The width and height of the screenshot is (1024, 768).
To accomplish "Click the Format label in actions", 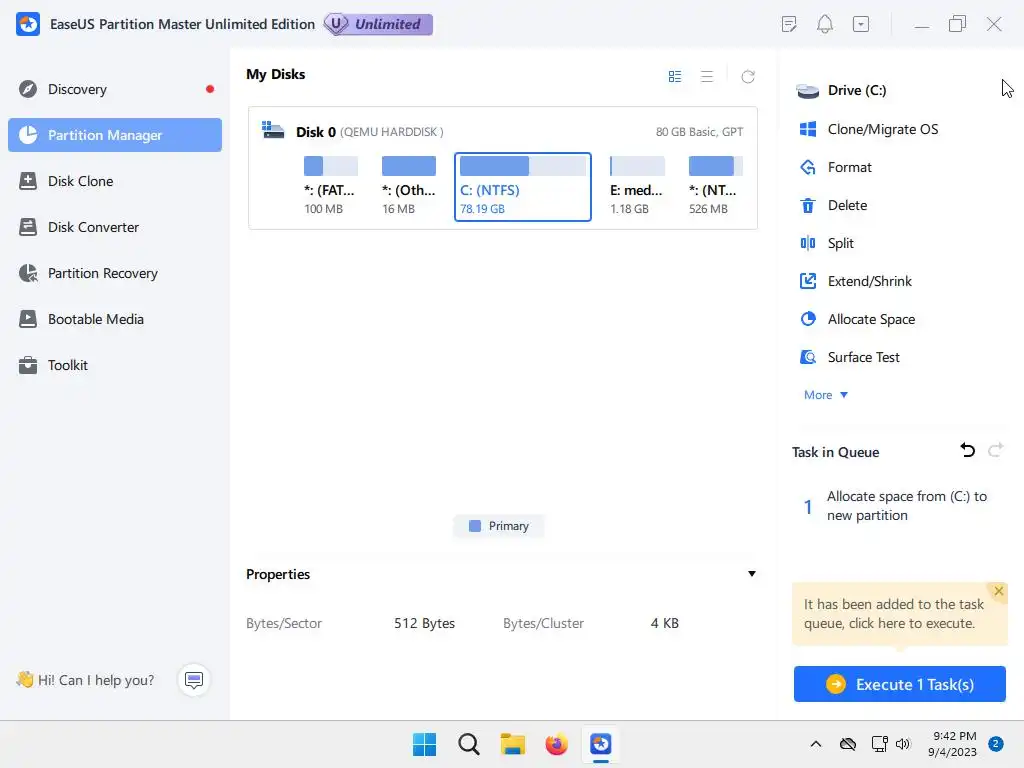I will point(850,167).
